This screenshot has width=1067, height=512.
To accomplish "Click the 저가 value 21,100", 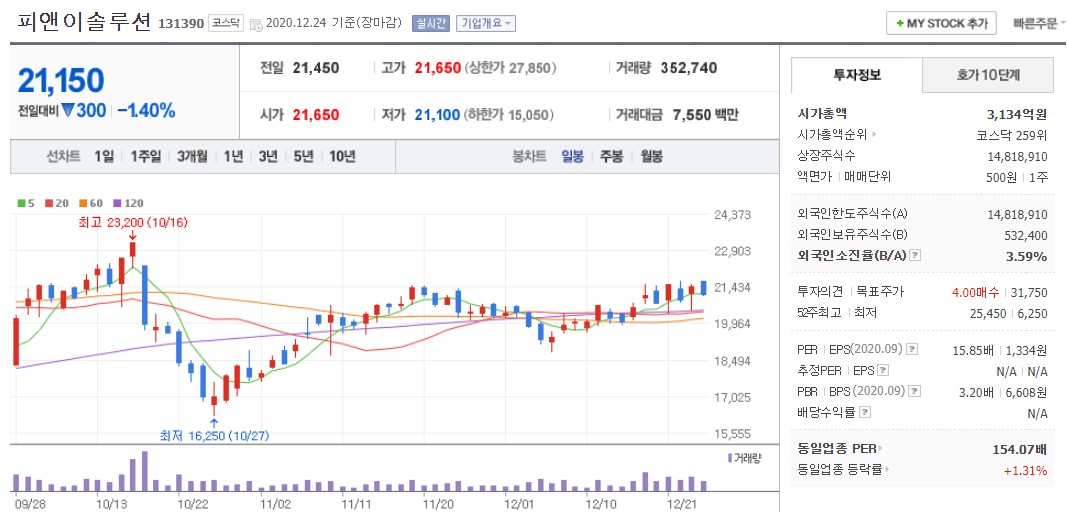I will [x=437, y=115].
